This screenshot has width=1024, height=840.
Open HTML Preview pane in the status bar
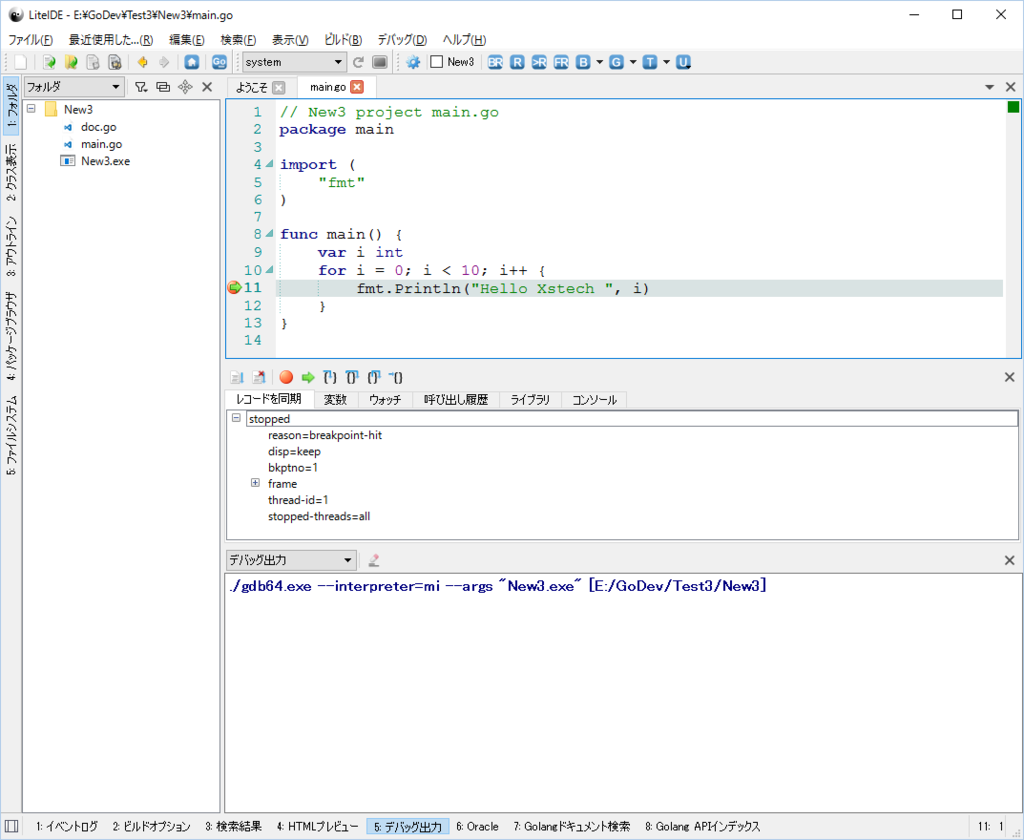317,826
